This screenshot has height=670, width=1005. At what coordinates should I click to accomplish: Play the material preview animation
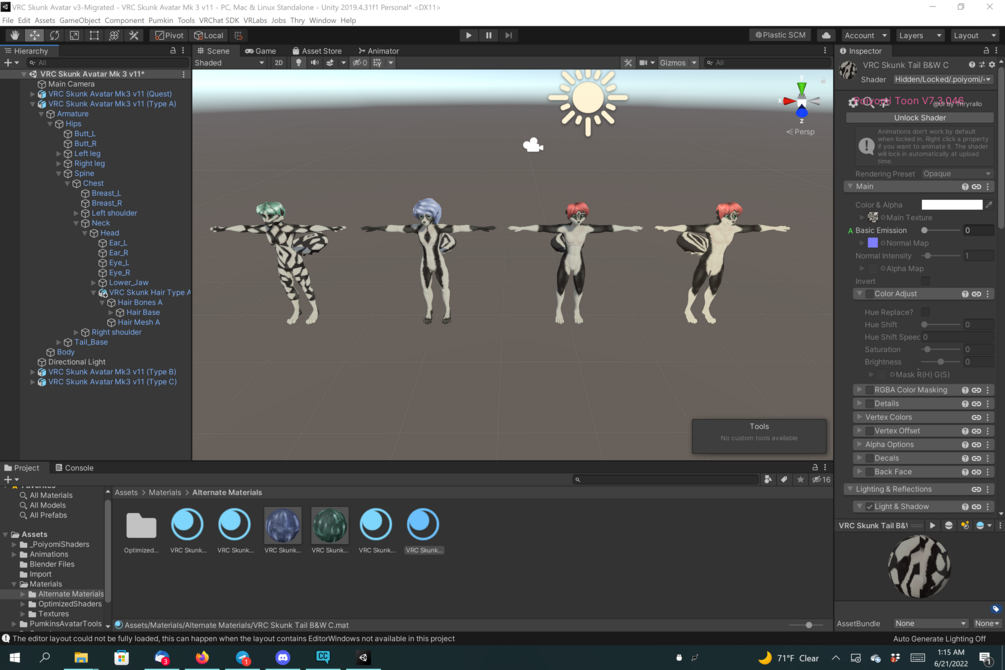[x=933, y=526]
